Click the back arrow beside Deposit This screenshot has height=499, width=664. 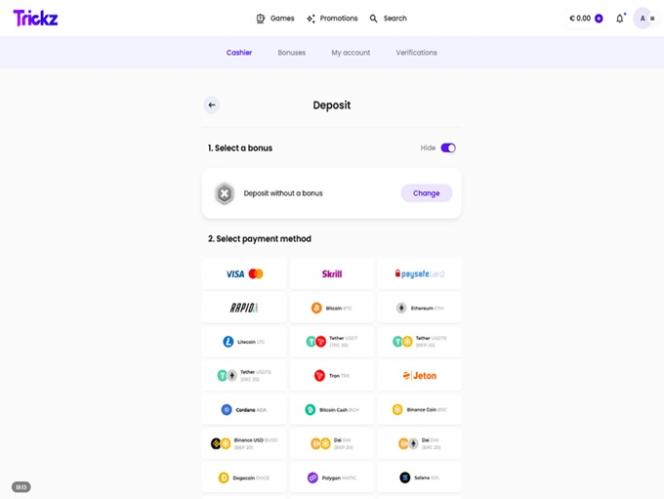point(212,105)
